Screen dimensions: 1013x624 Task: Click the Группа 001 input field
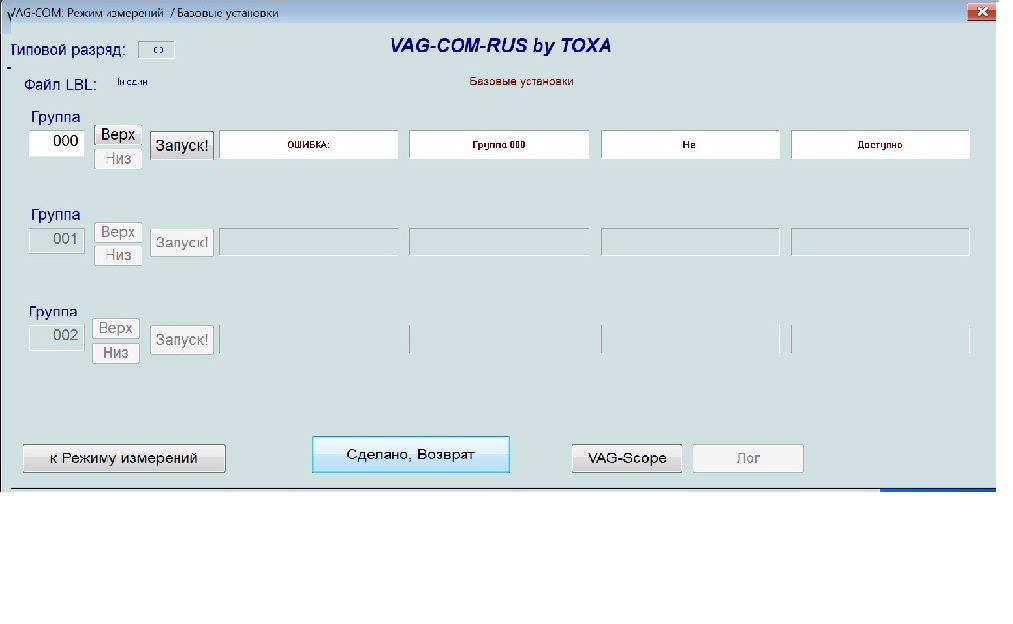(57, 240)
